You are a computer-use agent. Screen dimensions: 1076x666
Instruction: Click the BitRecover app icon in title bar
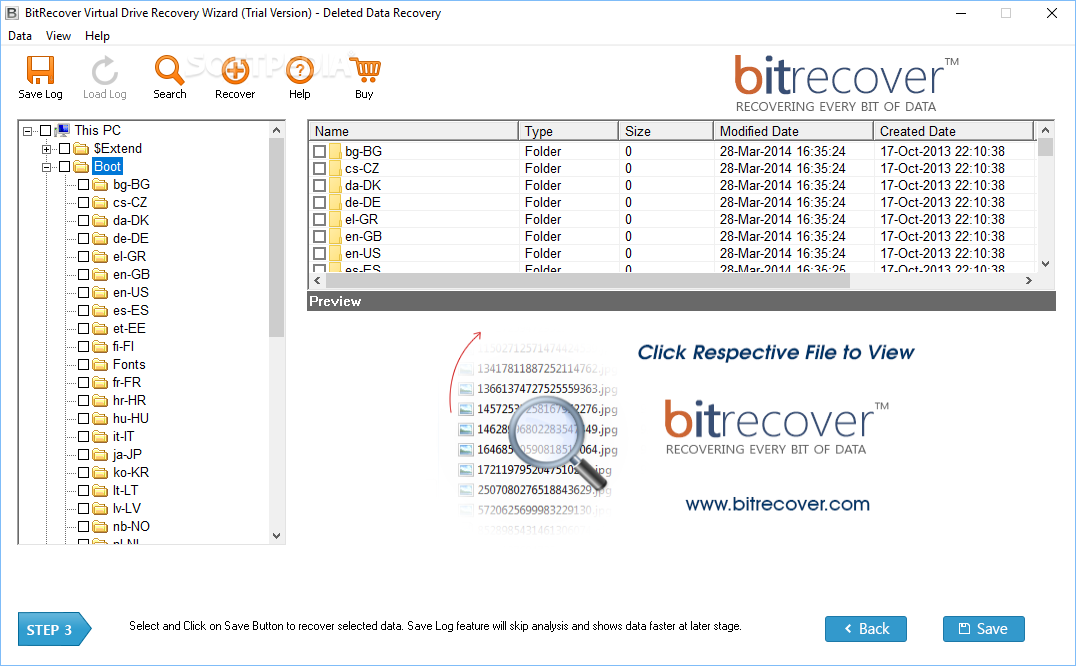click(12, 13)
